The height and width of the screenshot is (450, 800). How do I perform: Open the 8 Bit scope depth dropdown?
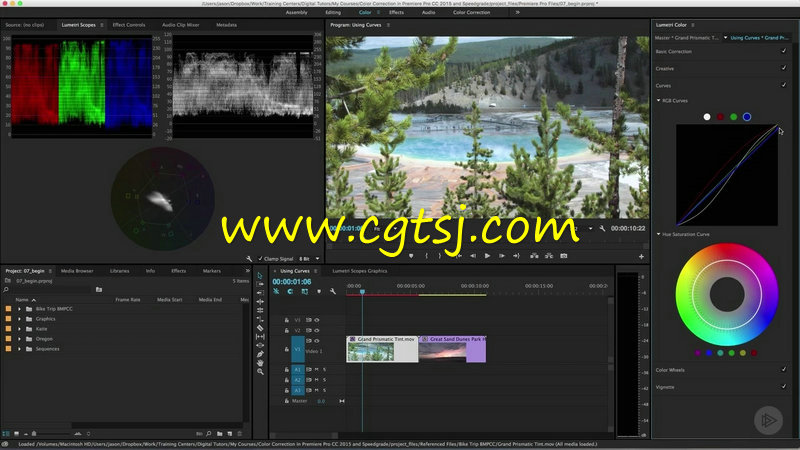(309, 259)
